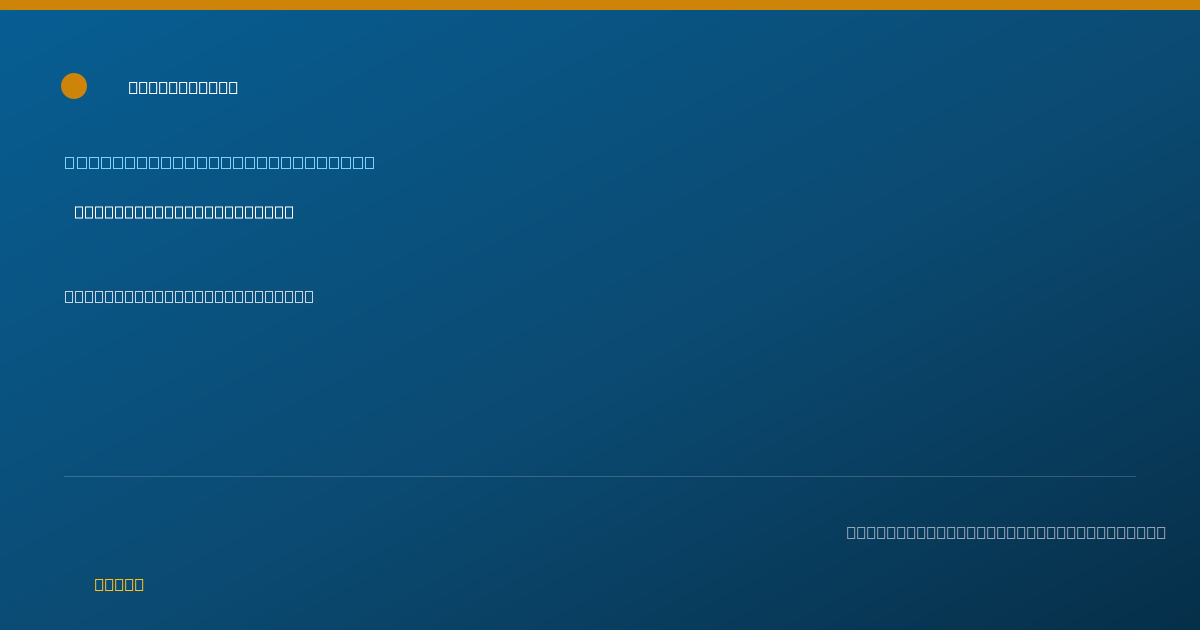Viewport: 1200px width, 630px height.
Task: Click the middle of the light blue headline
Action: click(220, 162)
